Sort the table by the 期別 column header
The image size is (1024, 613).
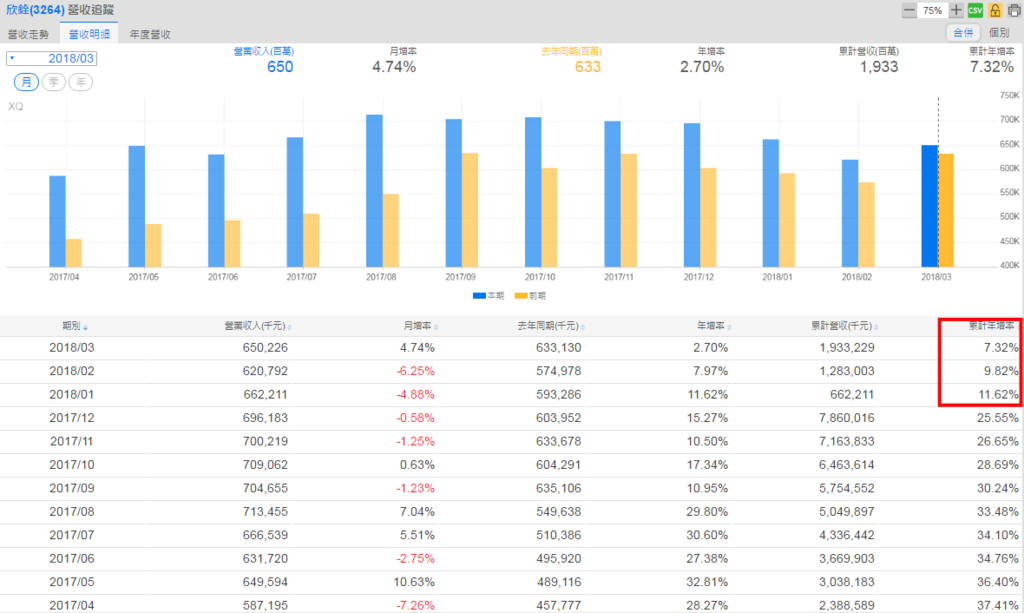74,326
